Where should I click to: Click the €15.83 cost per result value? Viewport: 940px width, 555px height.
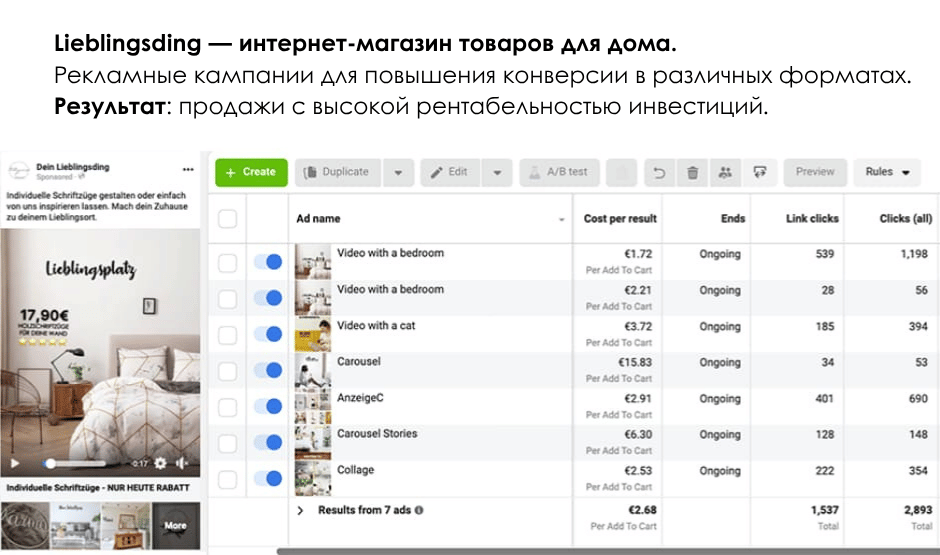[635, 362]
